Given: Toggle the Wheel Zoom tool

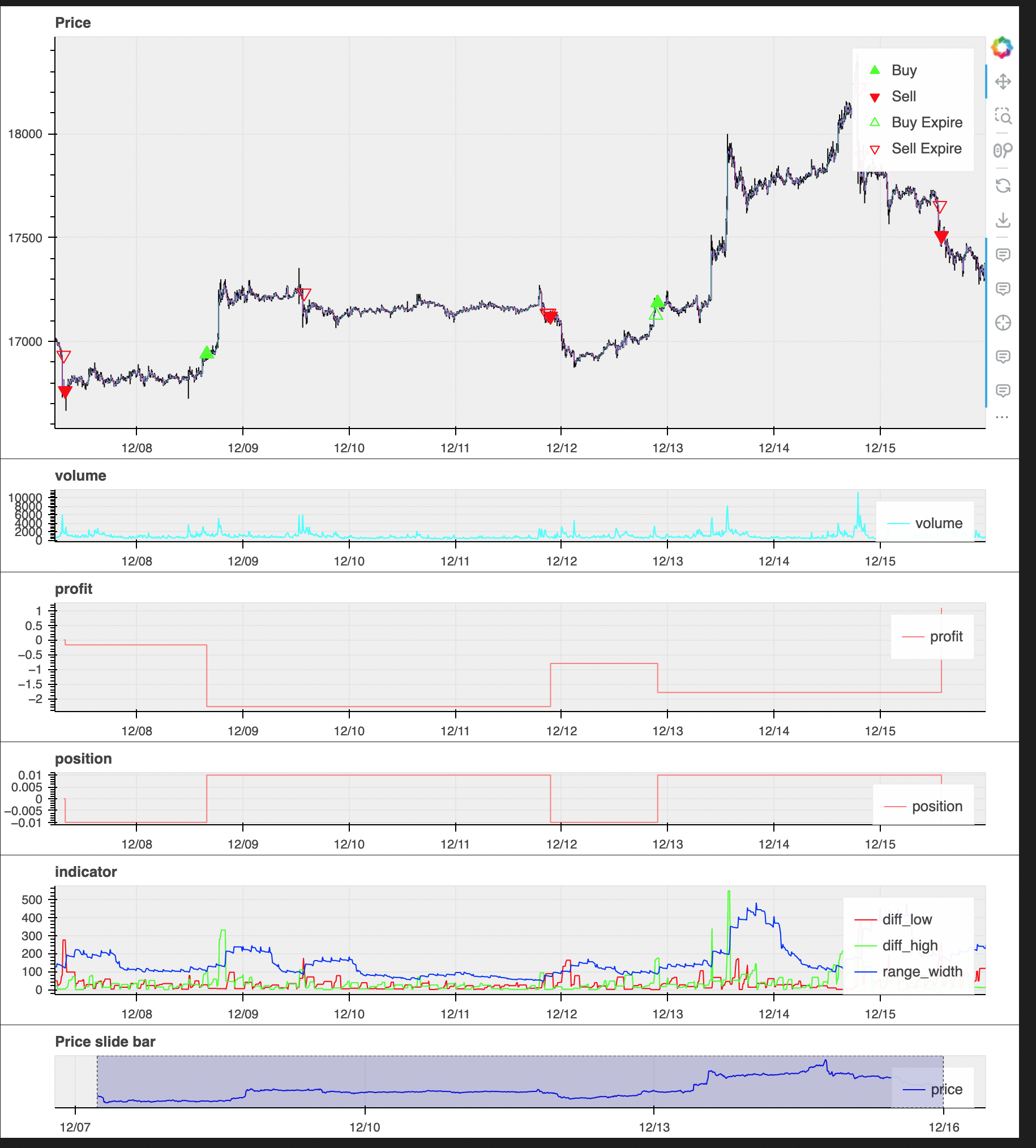Looking at the screenshot, I should (x=1003, y=150).
